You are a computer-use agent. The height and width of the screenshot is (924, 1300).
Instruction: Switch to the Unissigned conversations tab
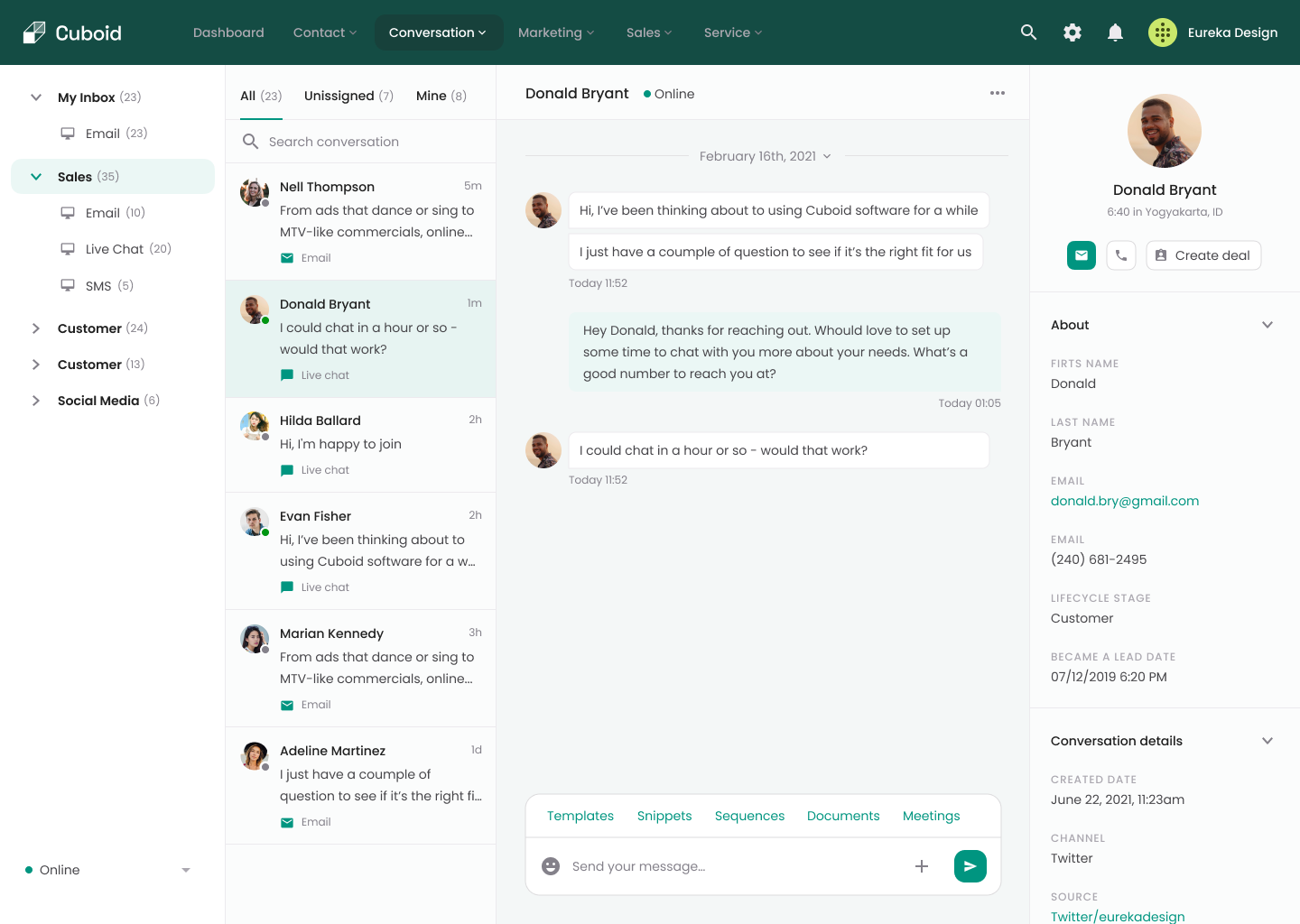click(348, 96)
